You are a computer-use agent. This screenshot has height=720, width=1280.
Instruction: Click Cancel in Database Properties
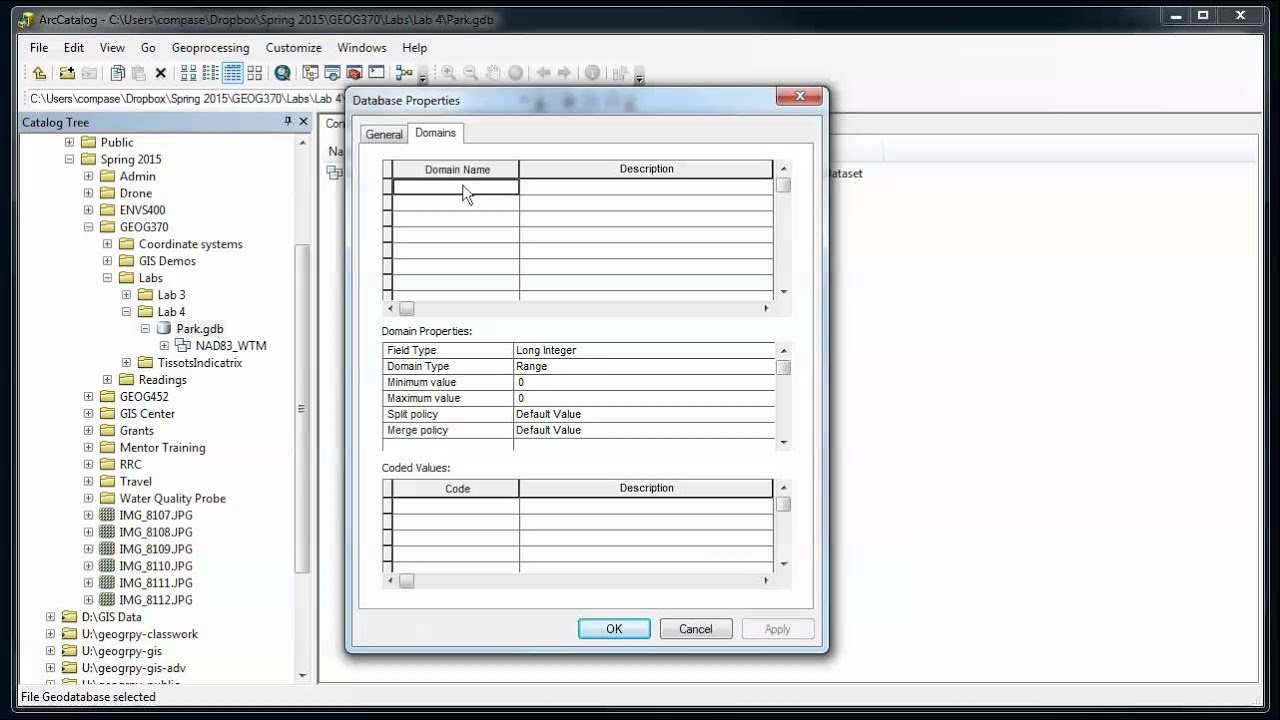pyautogui.click(x=696, y=629)
